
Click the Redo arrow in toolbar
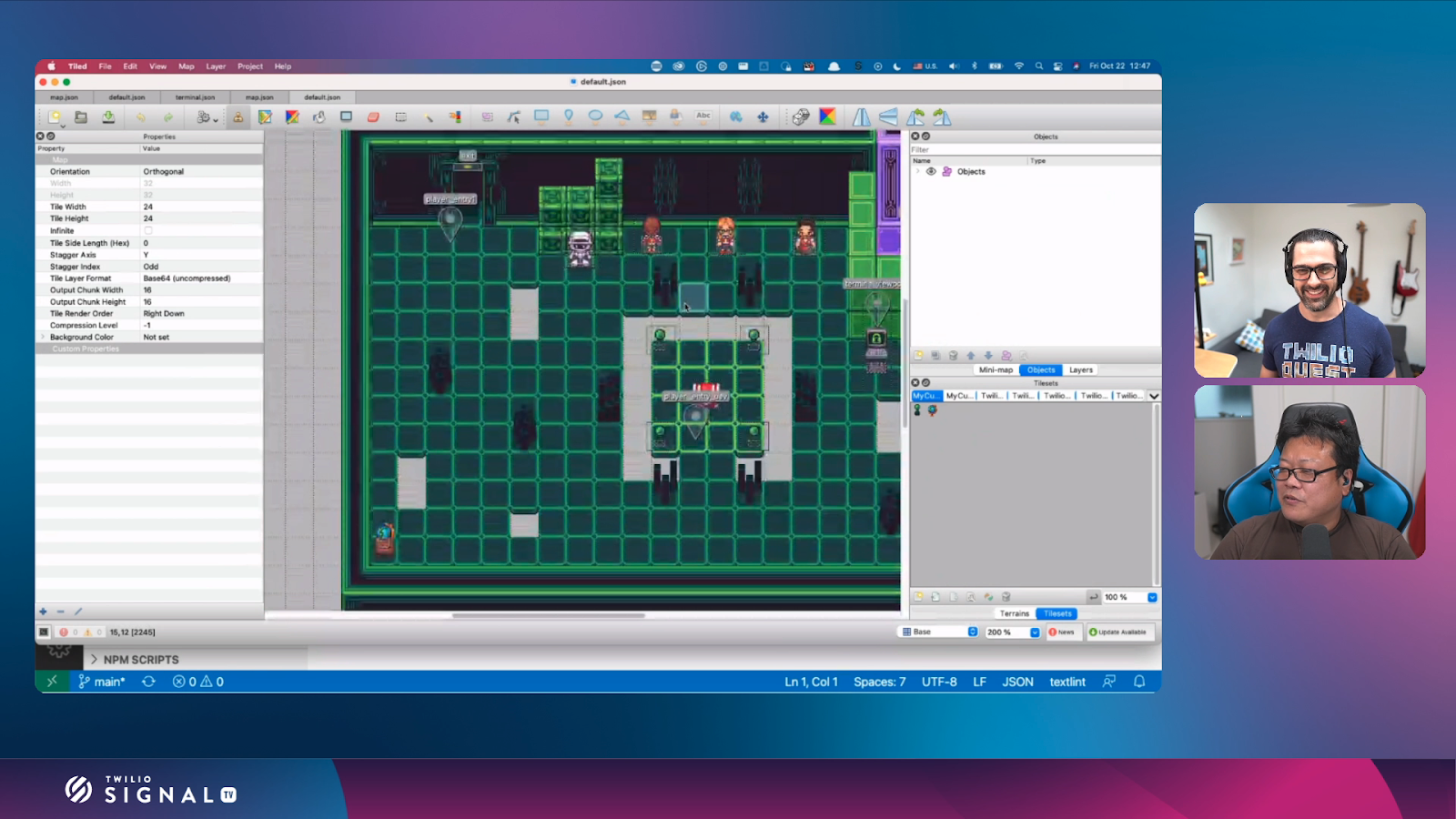pos(168,116)
